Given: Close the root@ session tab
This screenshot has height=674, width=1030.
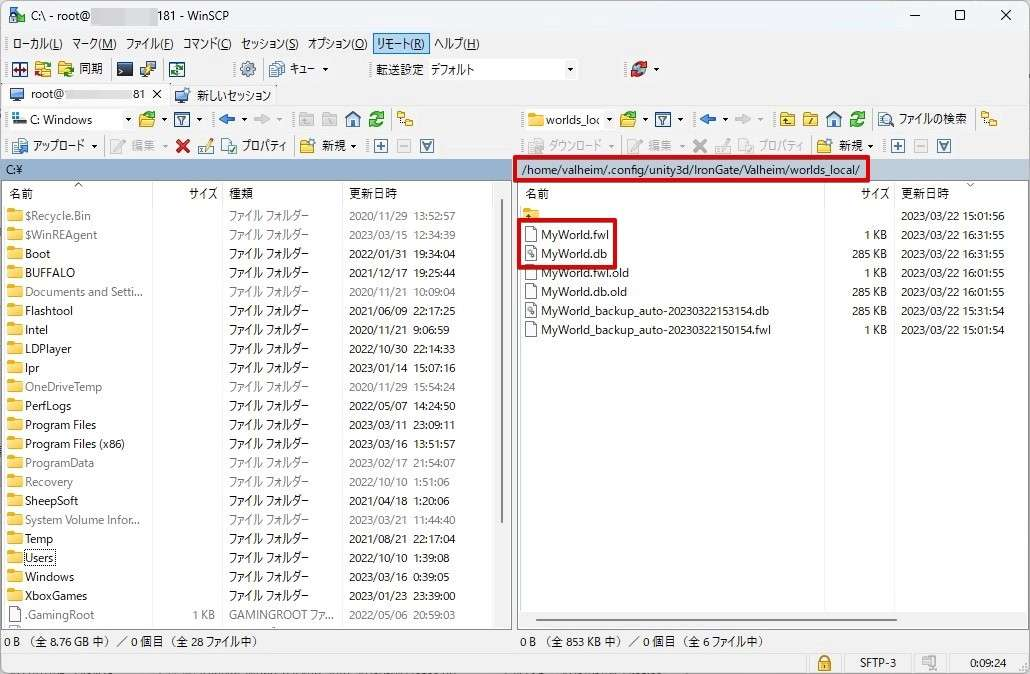Looking at the screenshot, I should [157, 95].
